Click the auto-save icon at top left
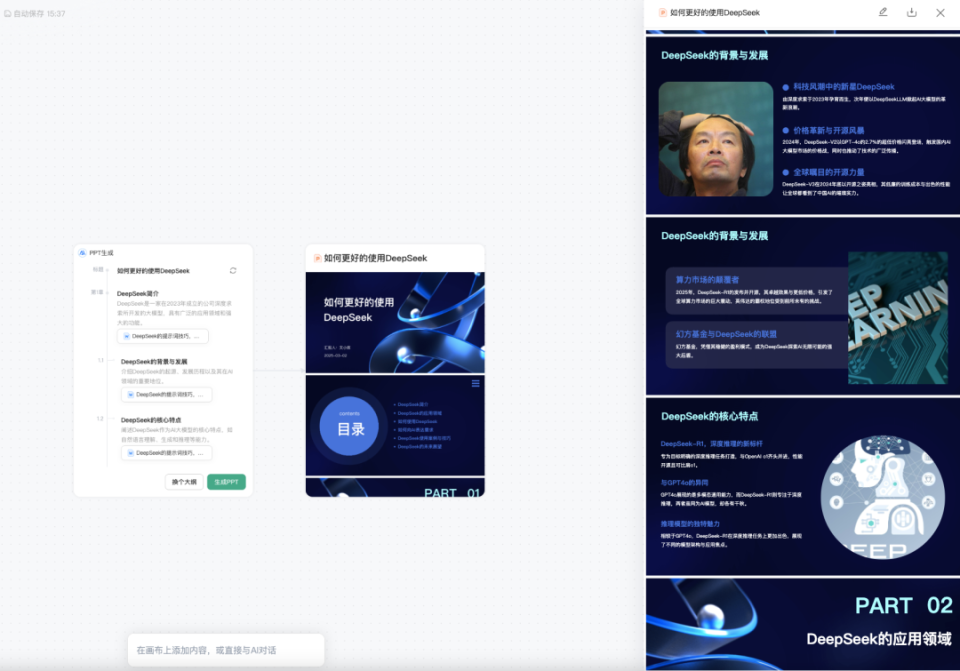 [x=7, y=13]
